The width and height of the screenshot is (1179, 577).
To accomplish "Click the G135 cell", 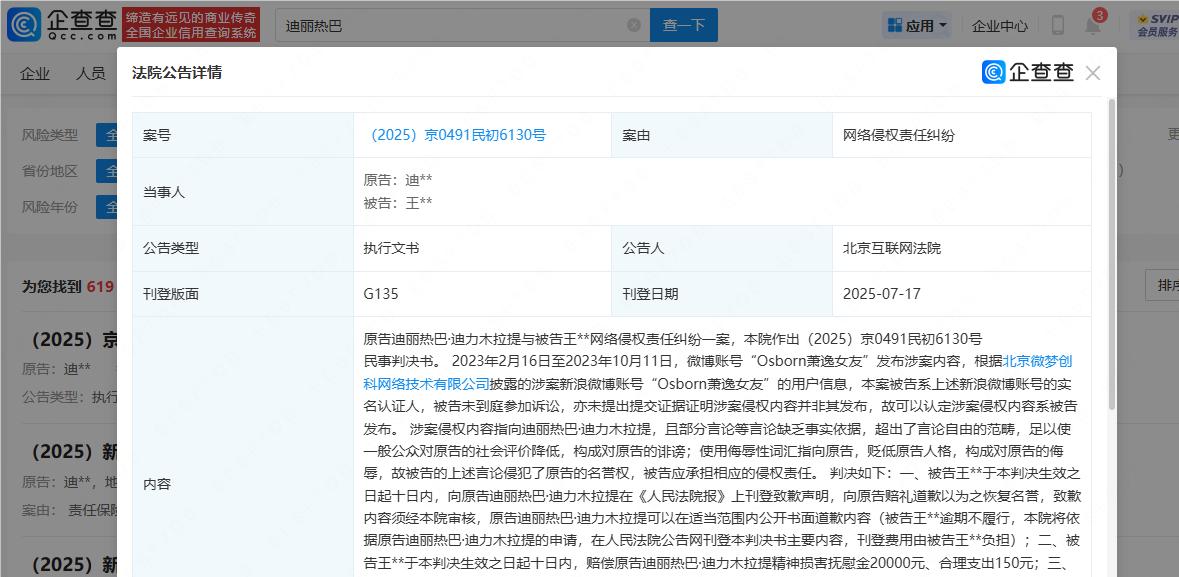I will tap(482, 294).
